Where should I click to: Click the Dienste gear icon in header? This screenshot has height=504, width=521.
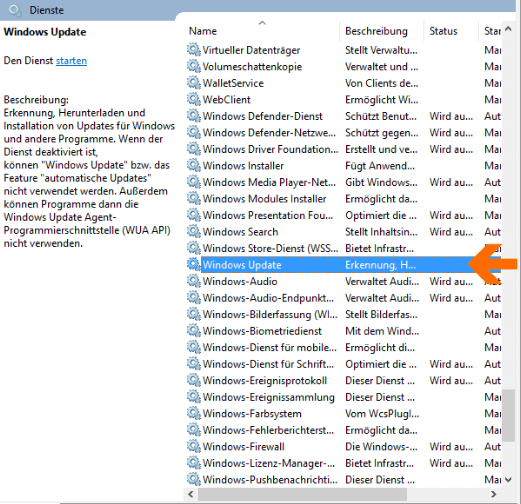pos(15,10)
